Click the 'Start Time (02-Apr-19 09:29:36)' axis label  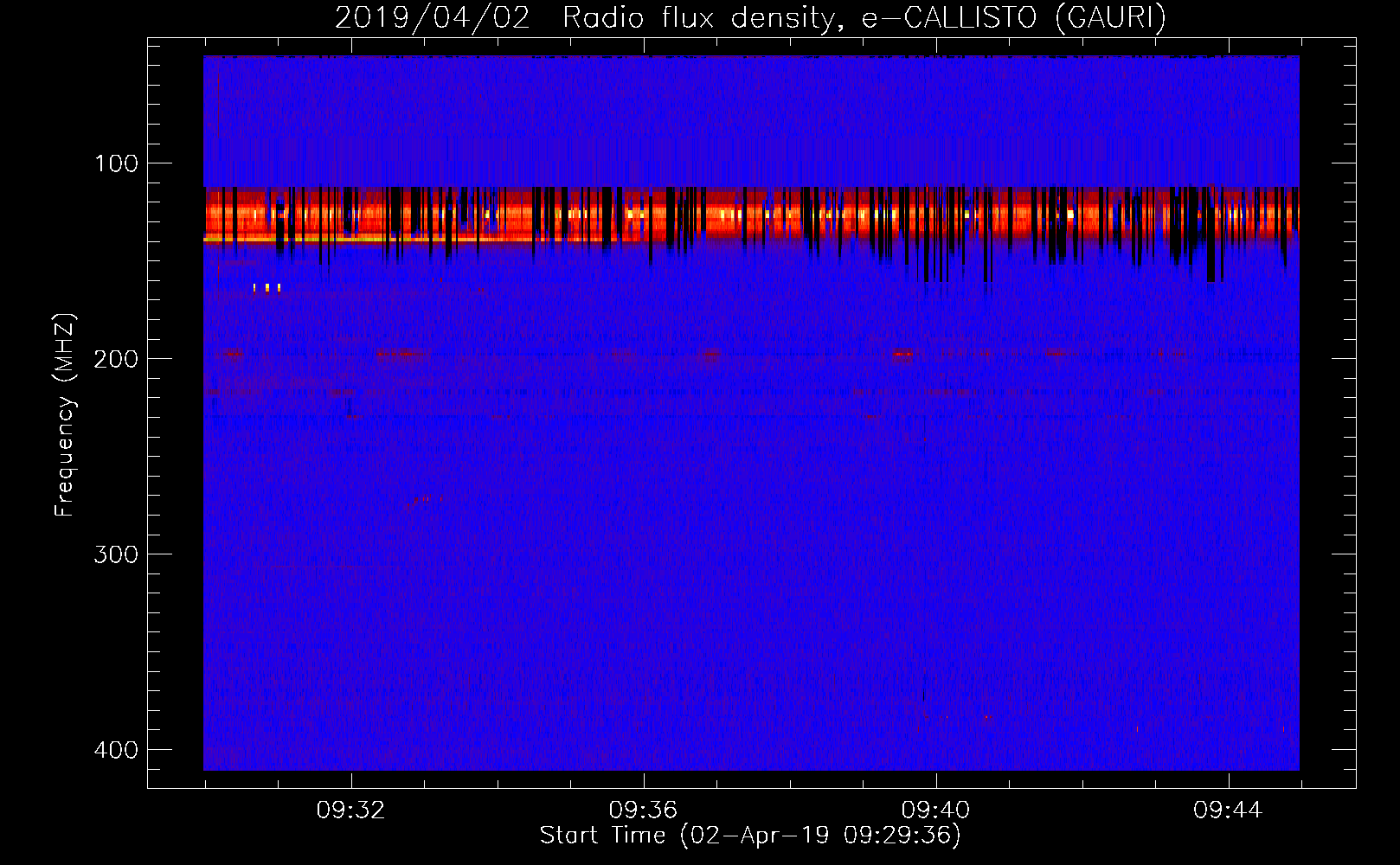tap(750, 836)
